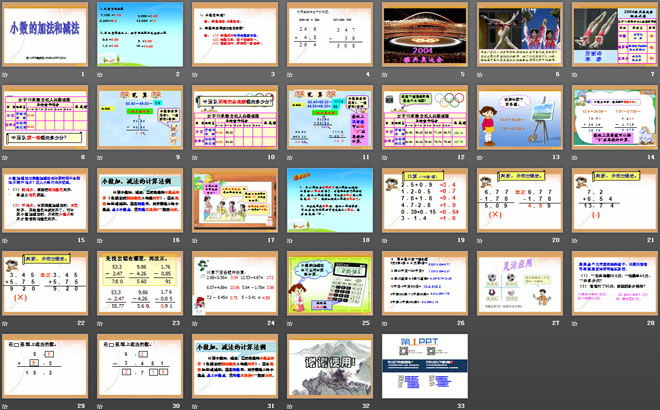Image resolution: width=660 pixels, height=410 pixels.
Task: Select slide 7 showing the diving photos
Action: (611, 33)
